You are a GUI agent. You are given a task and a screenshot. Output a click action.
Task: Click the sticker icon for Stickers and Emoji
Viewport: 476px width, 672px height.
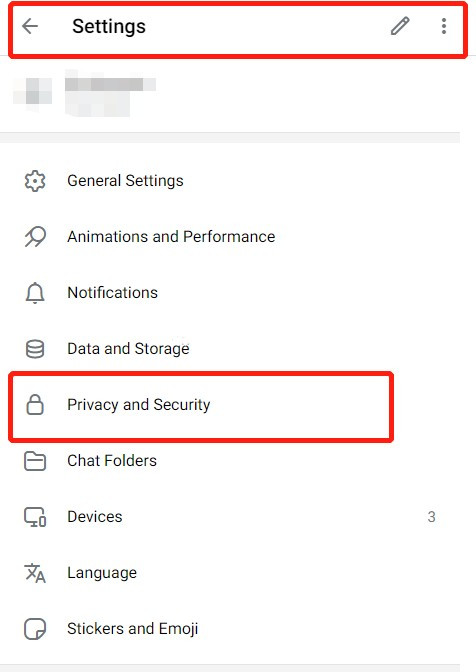[x=35, y=629]
